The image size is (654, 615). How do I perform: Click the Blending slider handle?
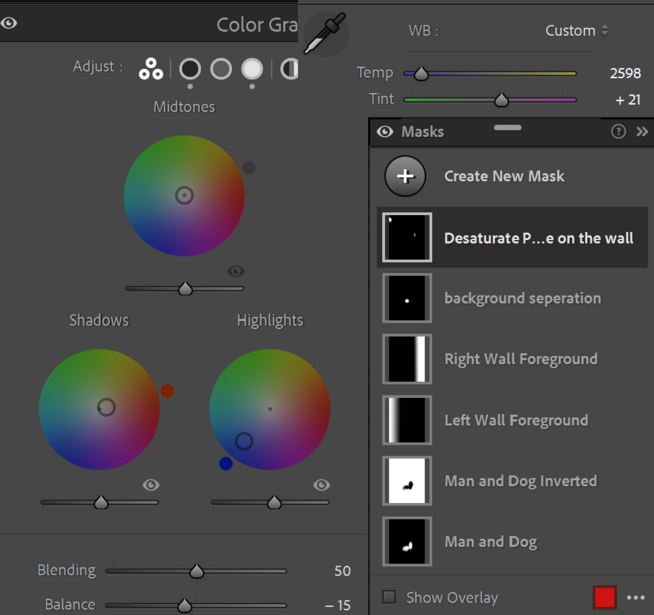coord(196,571)
